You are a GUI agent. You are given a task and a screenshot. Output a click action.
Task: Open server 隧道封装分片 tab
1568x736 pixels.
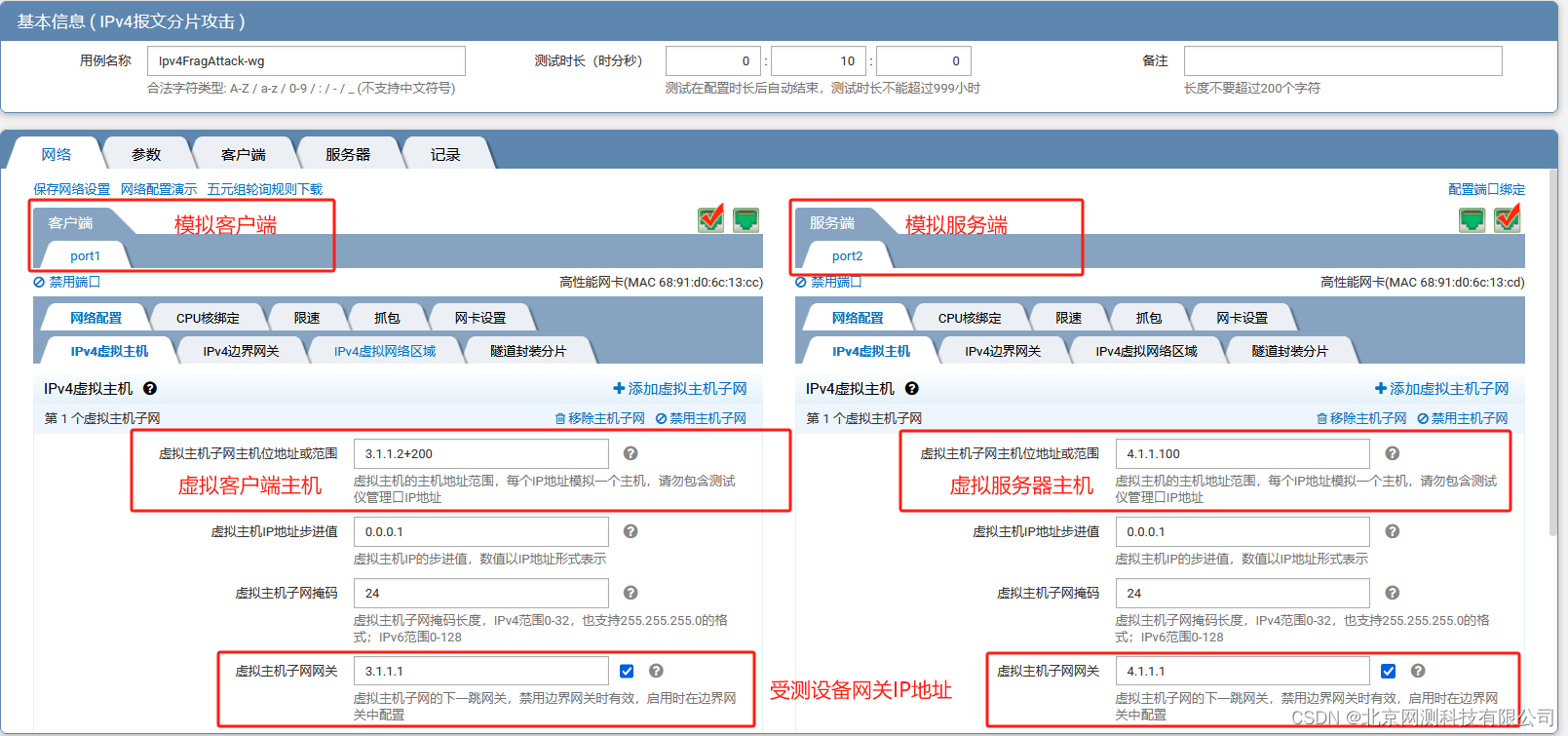point(1290,351)
